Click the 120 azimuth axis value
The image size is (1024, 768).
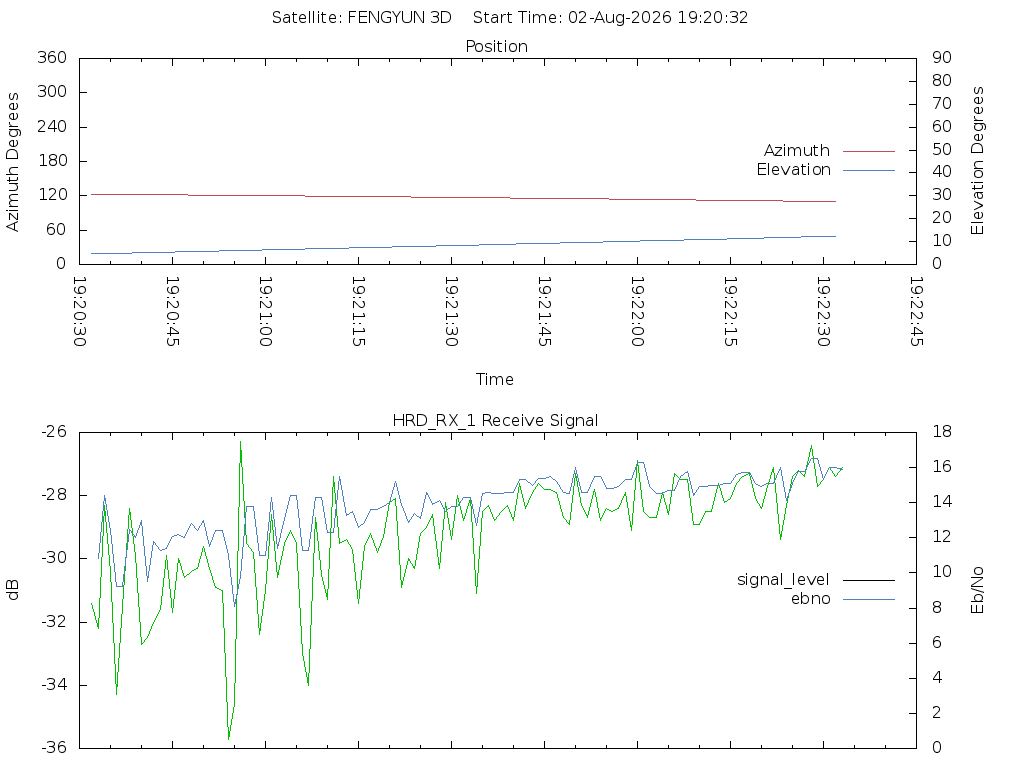52,195
